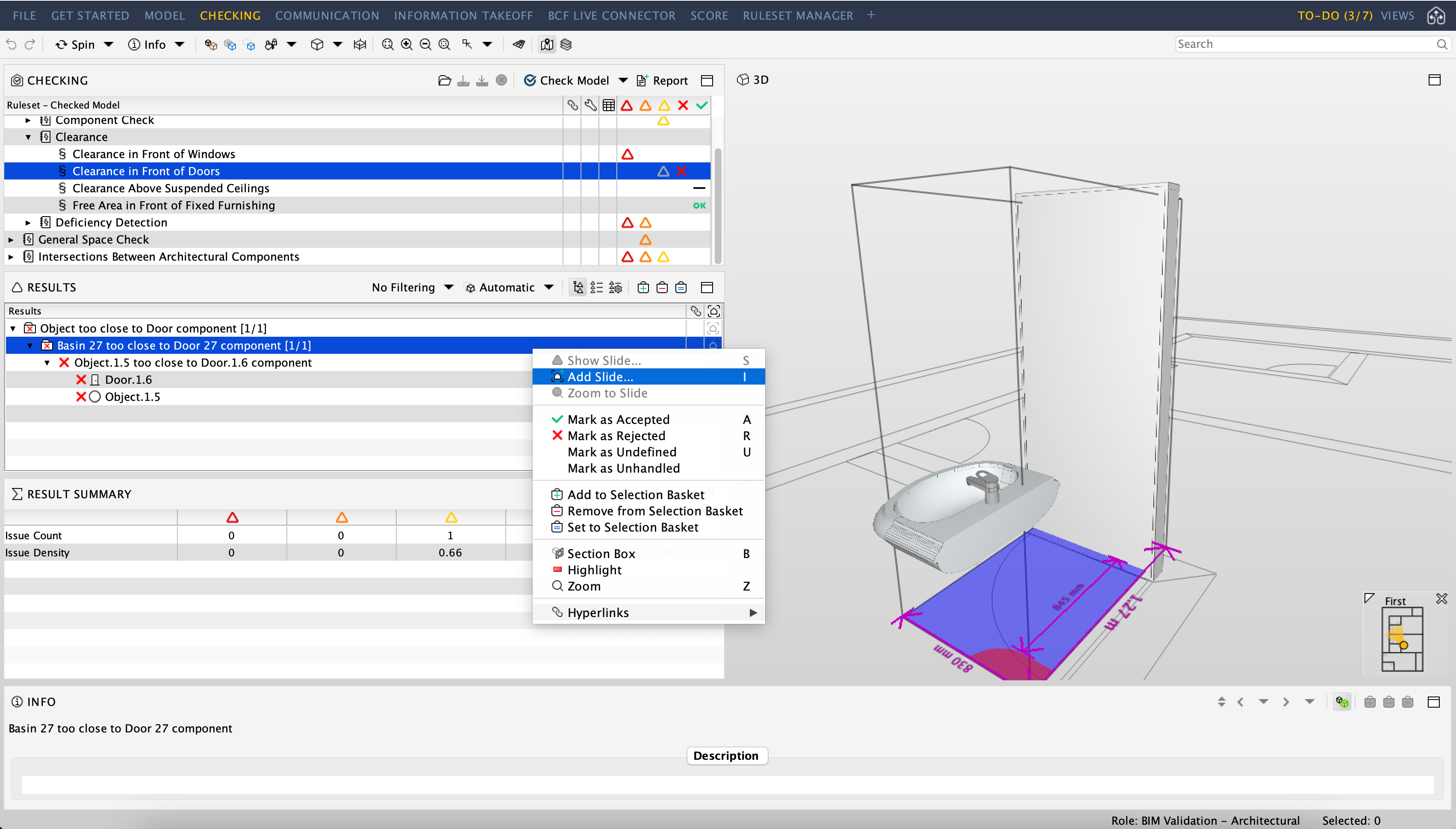Open a ruleset file using the folder icon
Viewport: 1456px width, 829px height.
coord(445,80)
